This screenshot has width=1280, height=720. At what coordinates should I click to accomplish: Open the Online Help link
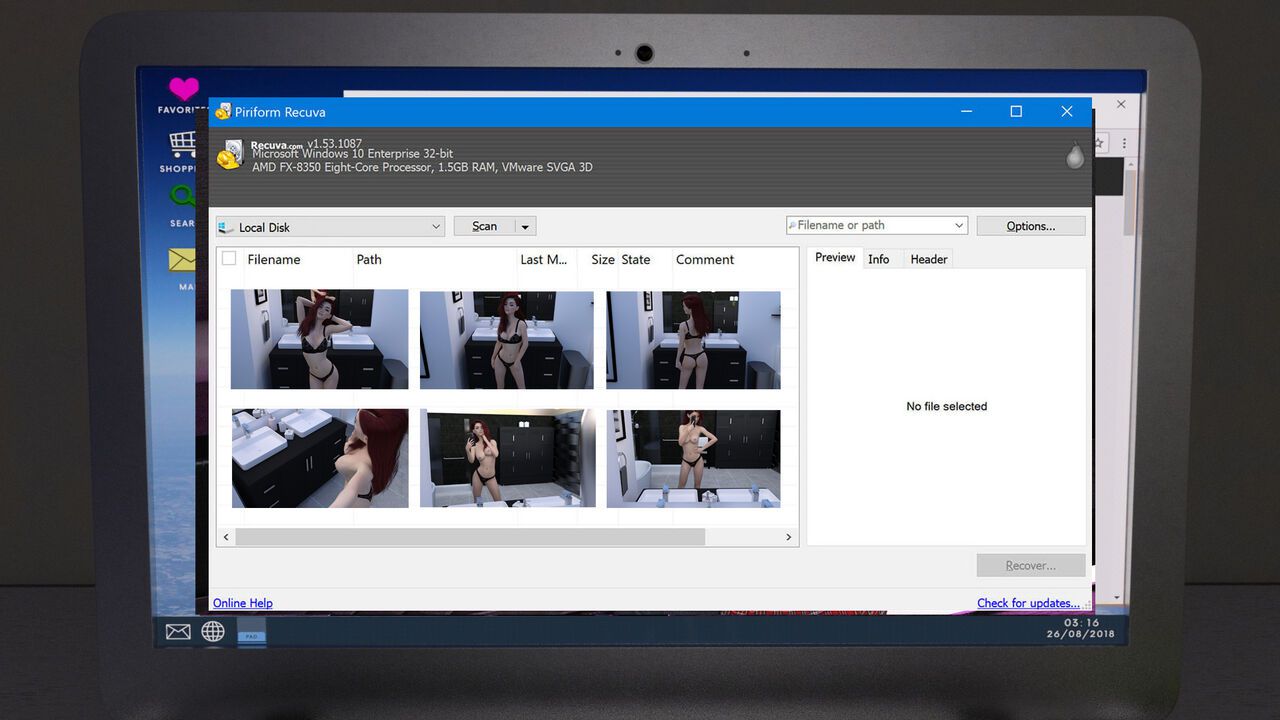tap(243, 603)
